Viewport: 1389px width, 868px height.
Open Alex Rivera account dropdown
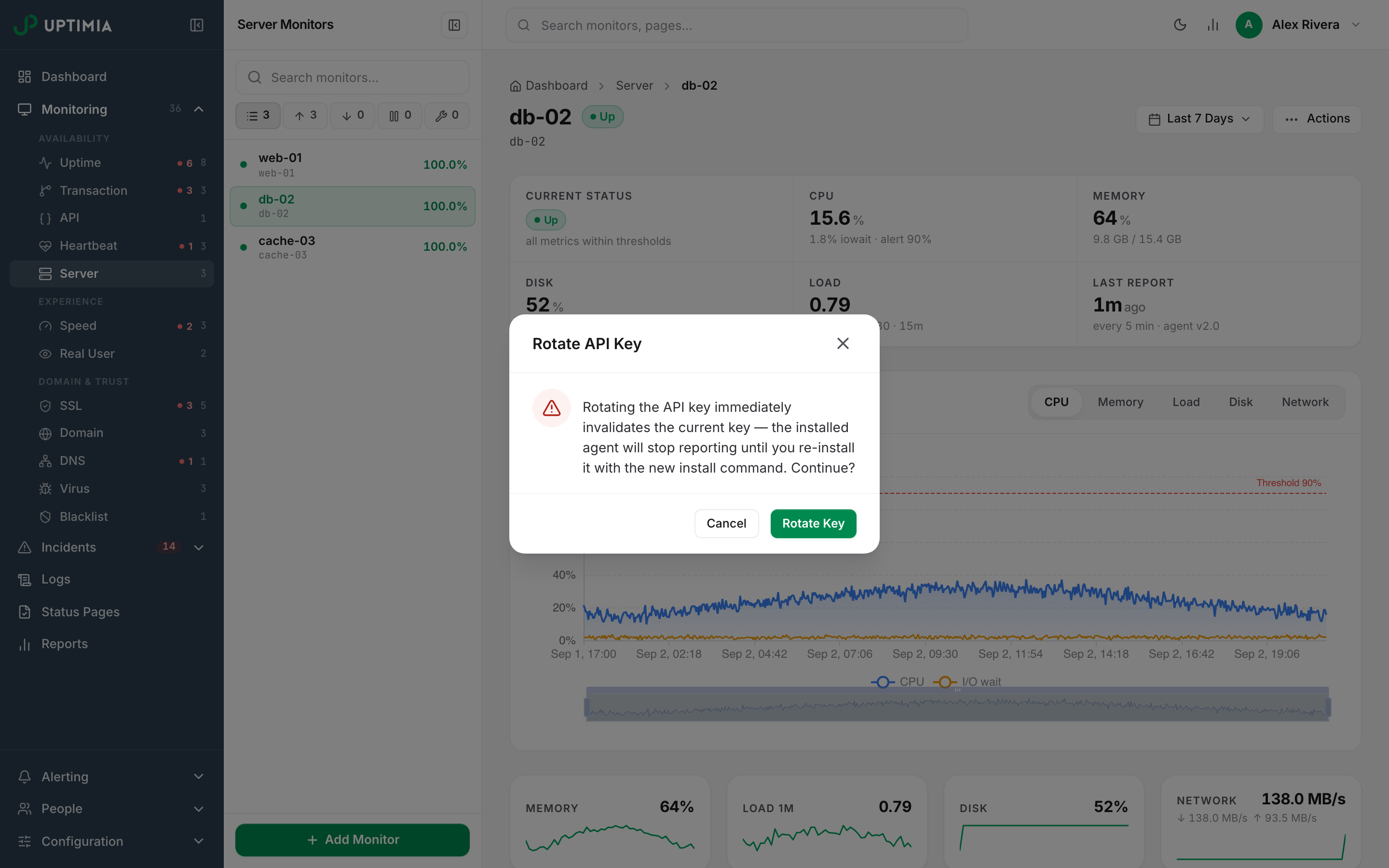coord(1356,25)
